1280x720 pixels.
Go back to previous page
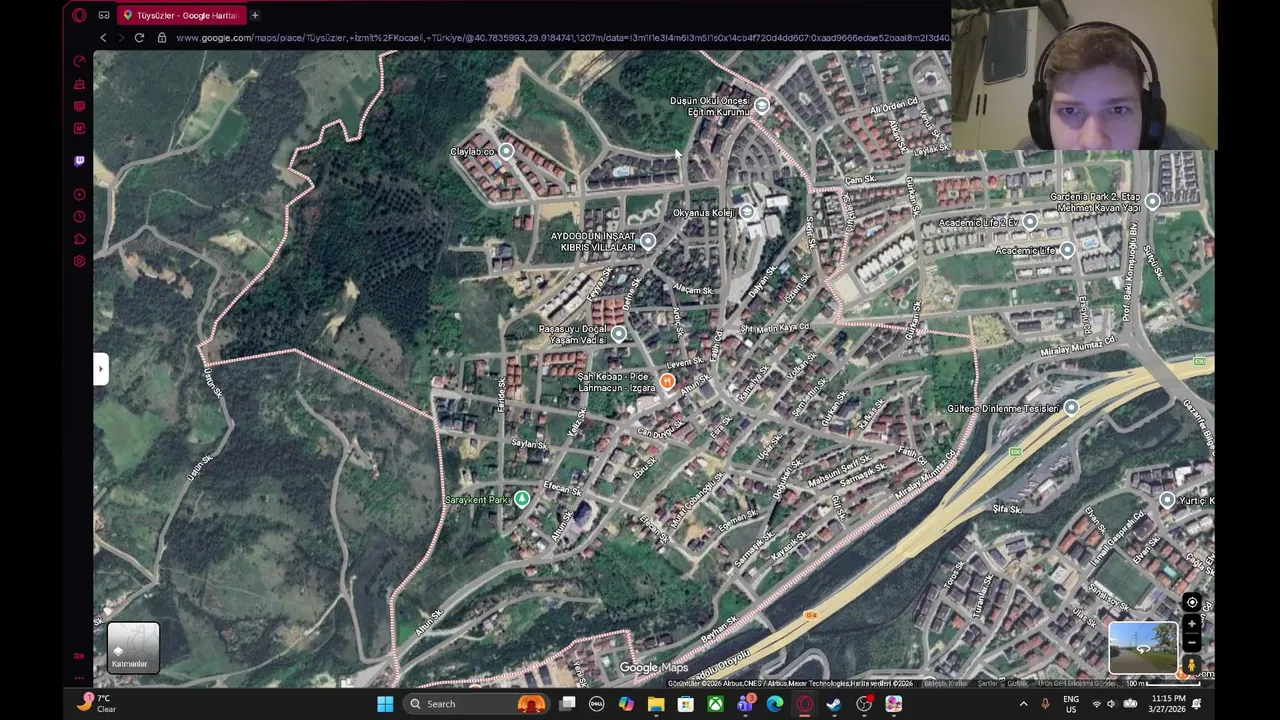click(103, 38)
